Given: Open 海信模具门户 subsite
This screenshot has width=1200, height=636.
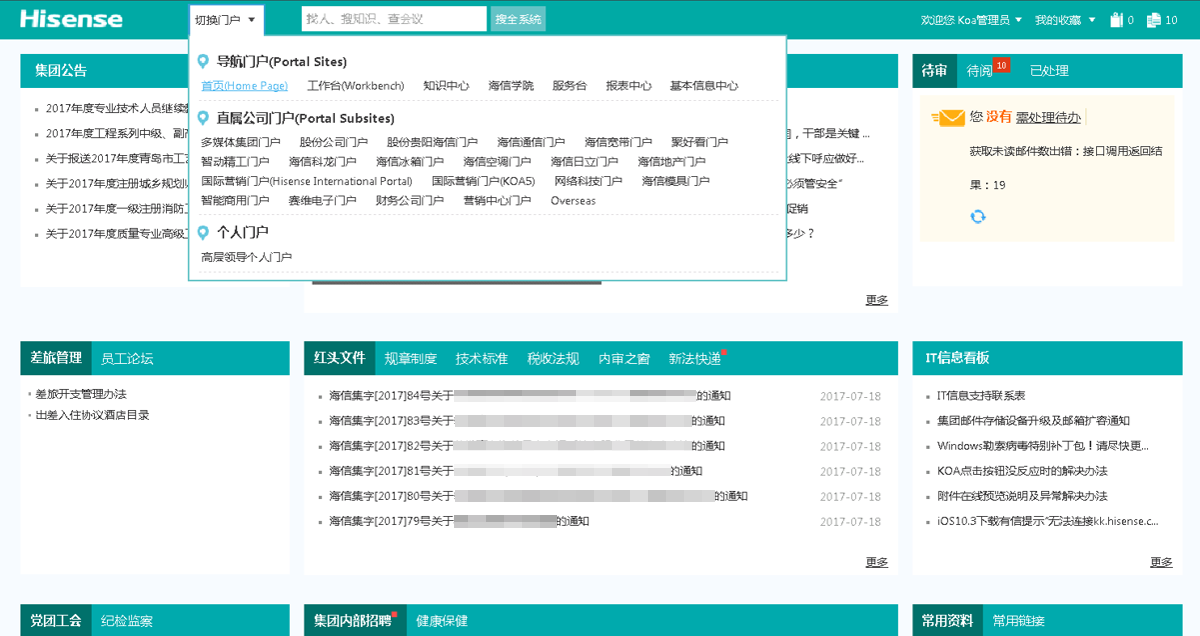Looking at the screenshot, I should (x=676, y=181).
